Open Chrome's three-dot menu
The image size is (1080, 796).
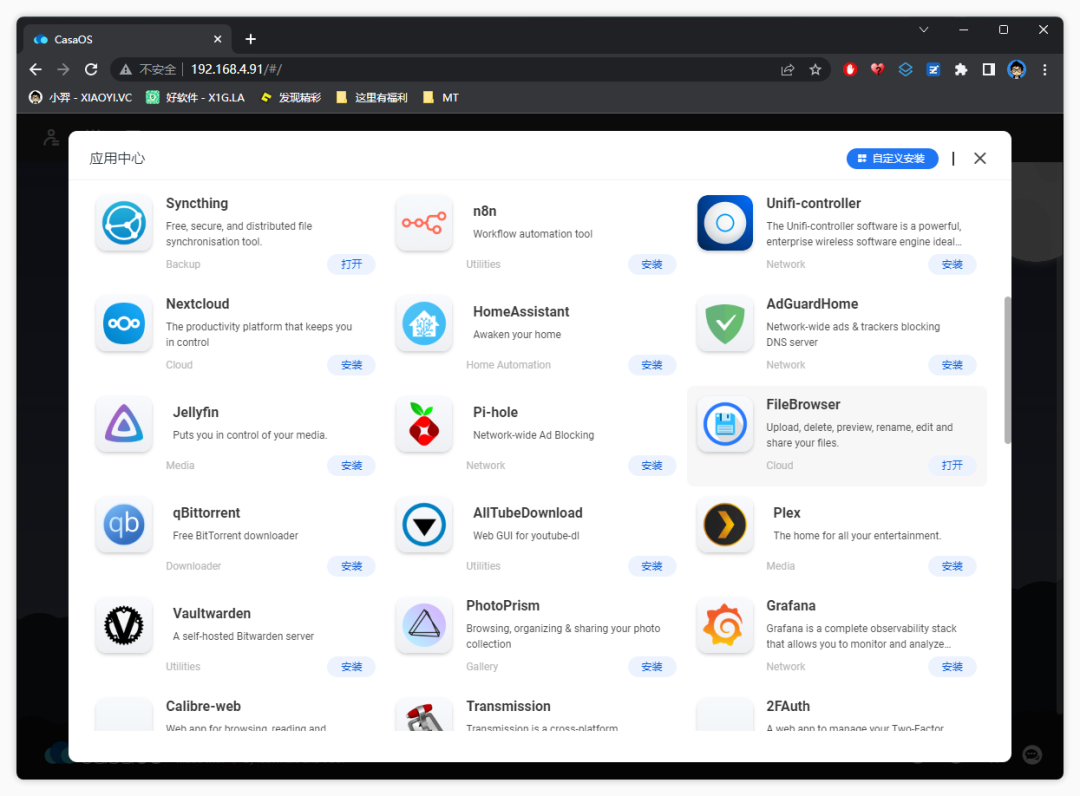(x=1045, y=70)
